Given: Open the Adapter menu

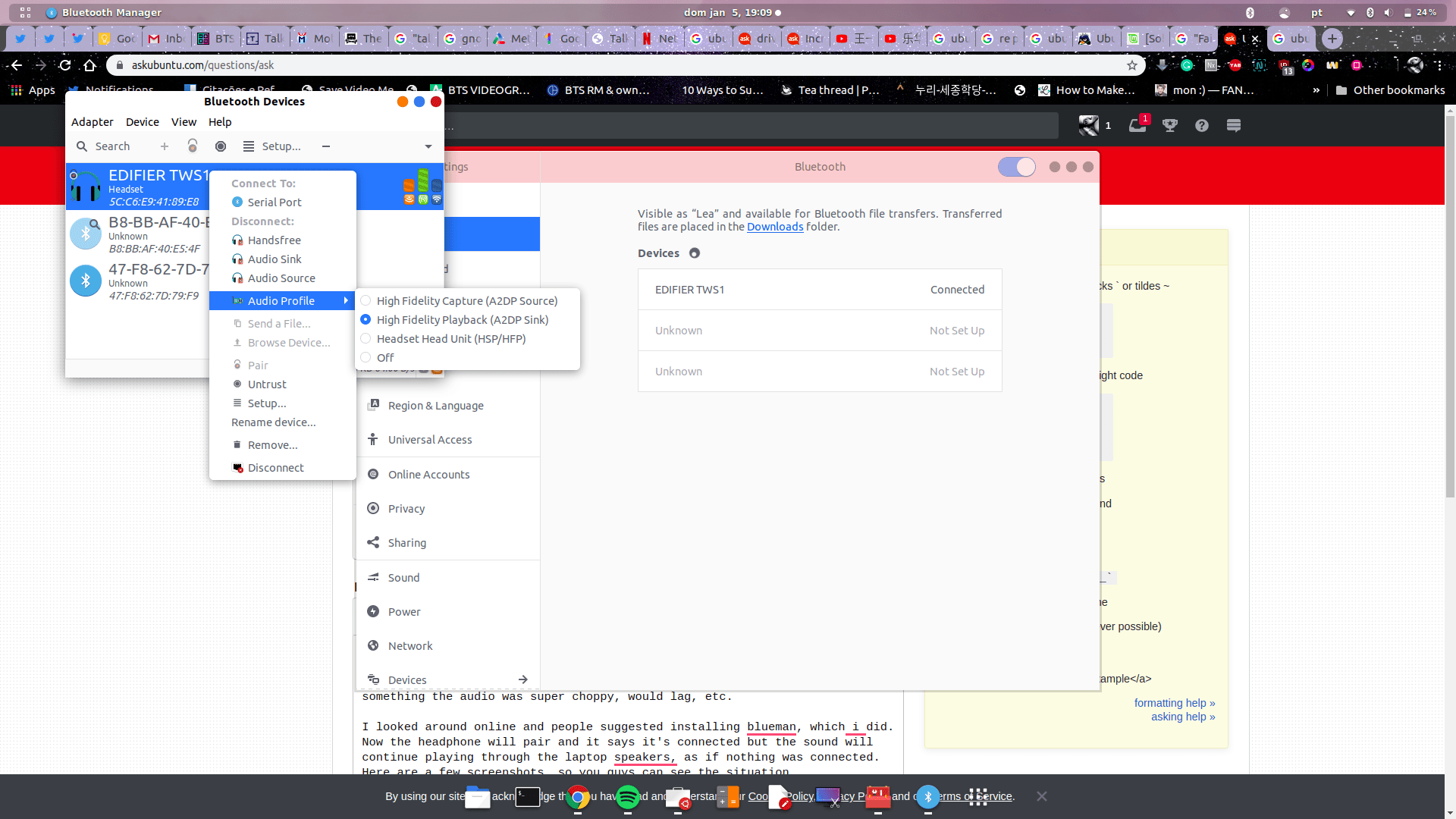Looking at the screenshot, I should [92, 122].
